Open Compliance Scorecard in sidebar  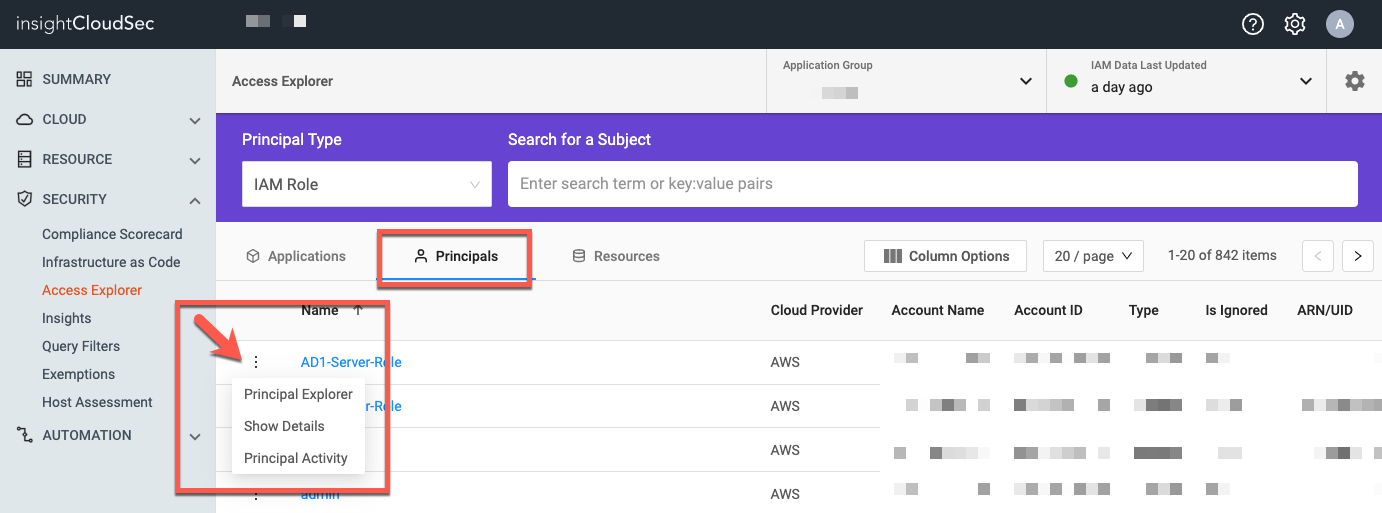point(112,234)
